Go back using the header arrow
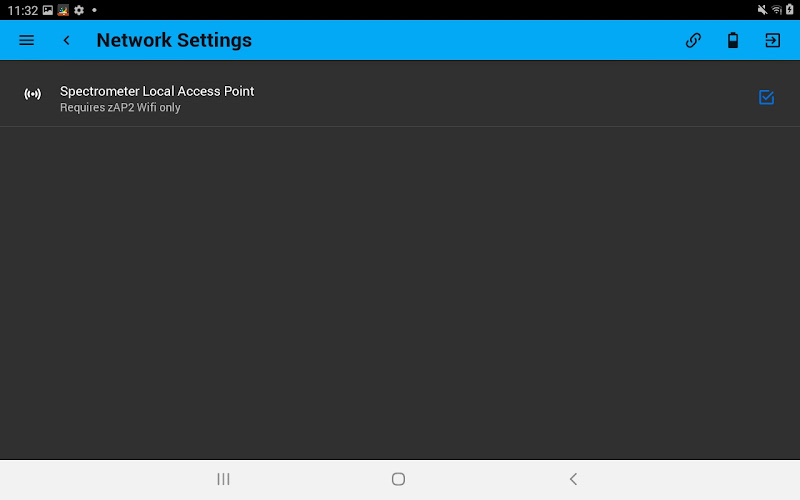Viewport: 800px width, 500px height. (x=66, y=40)
